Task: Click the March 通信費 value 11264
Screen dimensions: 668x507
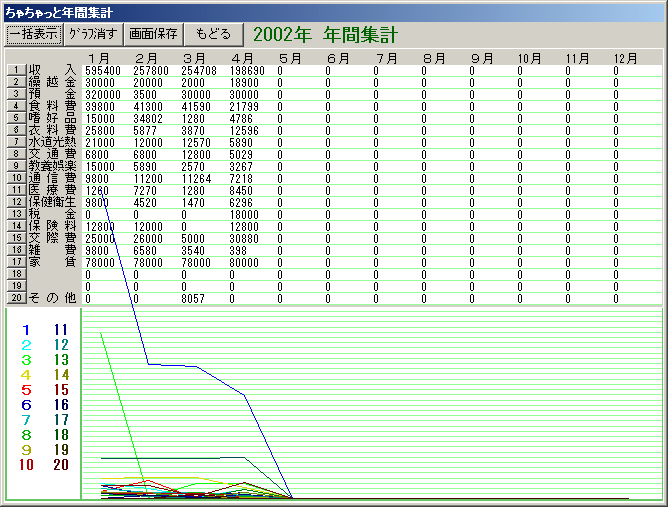Action: tap(196, 179)
